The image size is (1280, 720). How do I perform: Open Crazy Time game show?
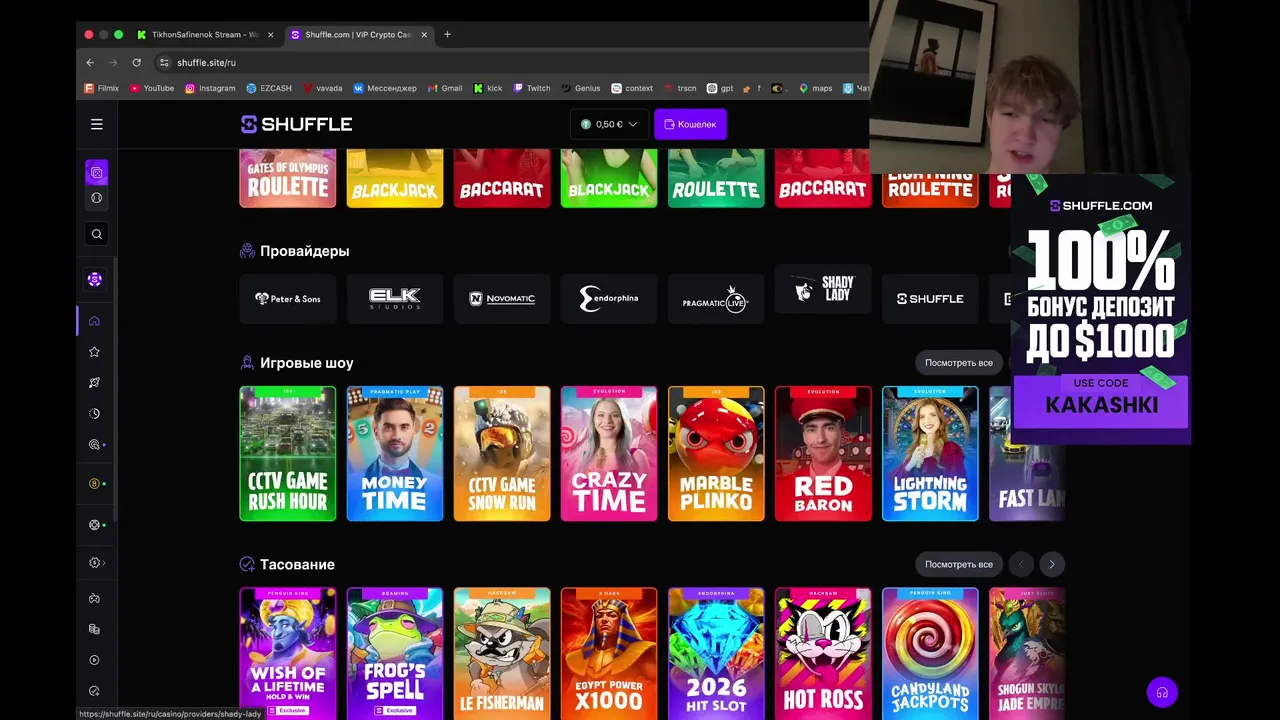click(x=609, y=454)
